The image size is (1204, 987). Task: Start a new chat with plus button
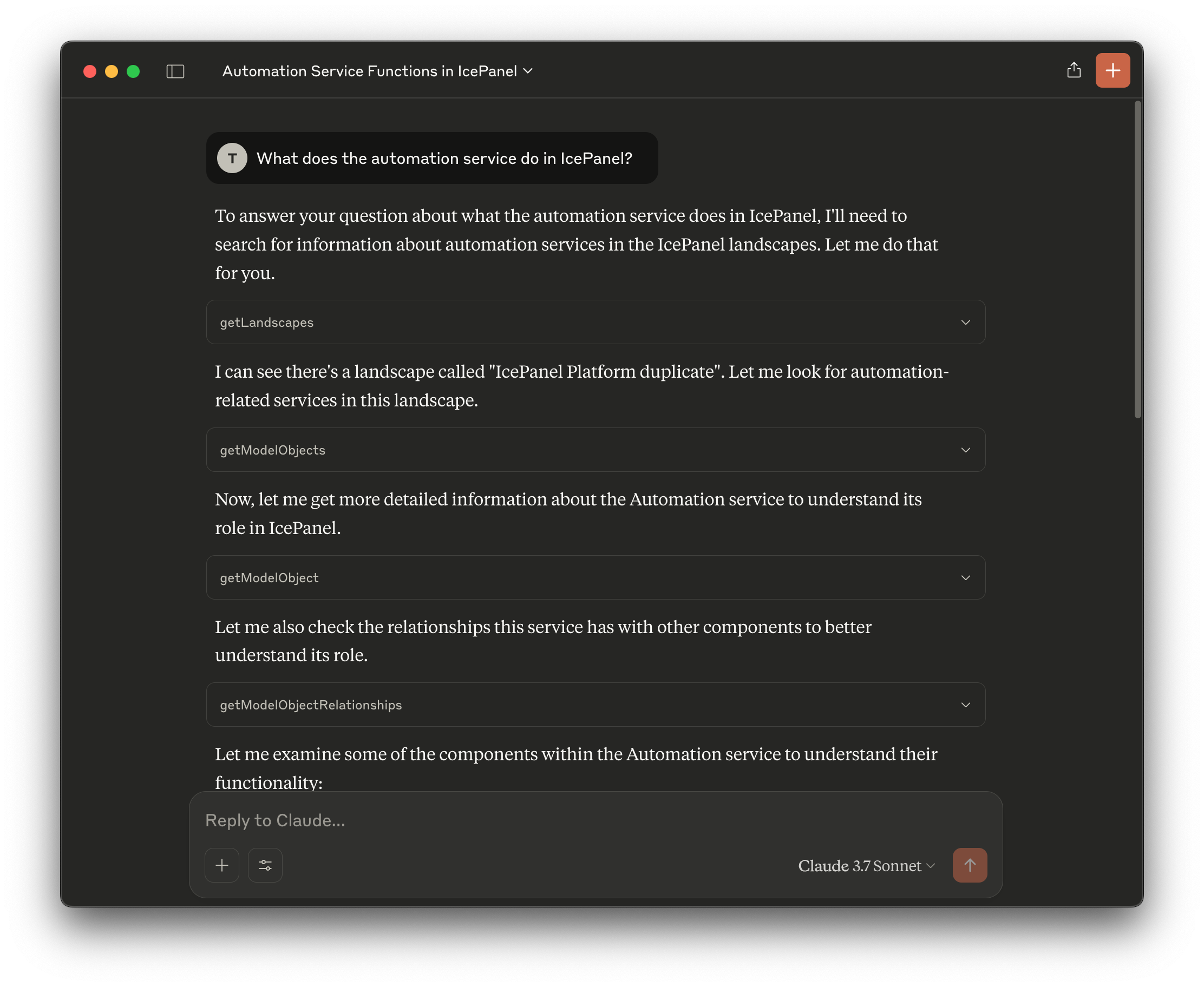coord(1112,70)
